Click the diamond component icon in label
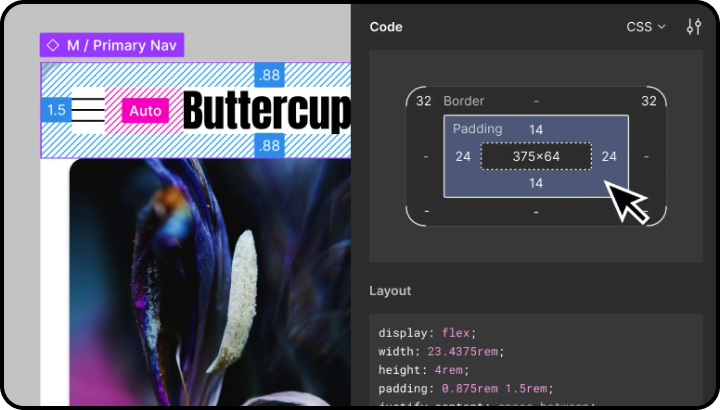 point(53,45)
